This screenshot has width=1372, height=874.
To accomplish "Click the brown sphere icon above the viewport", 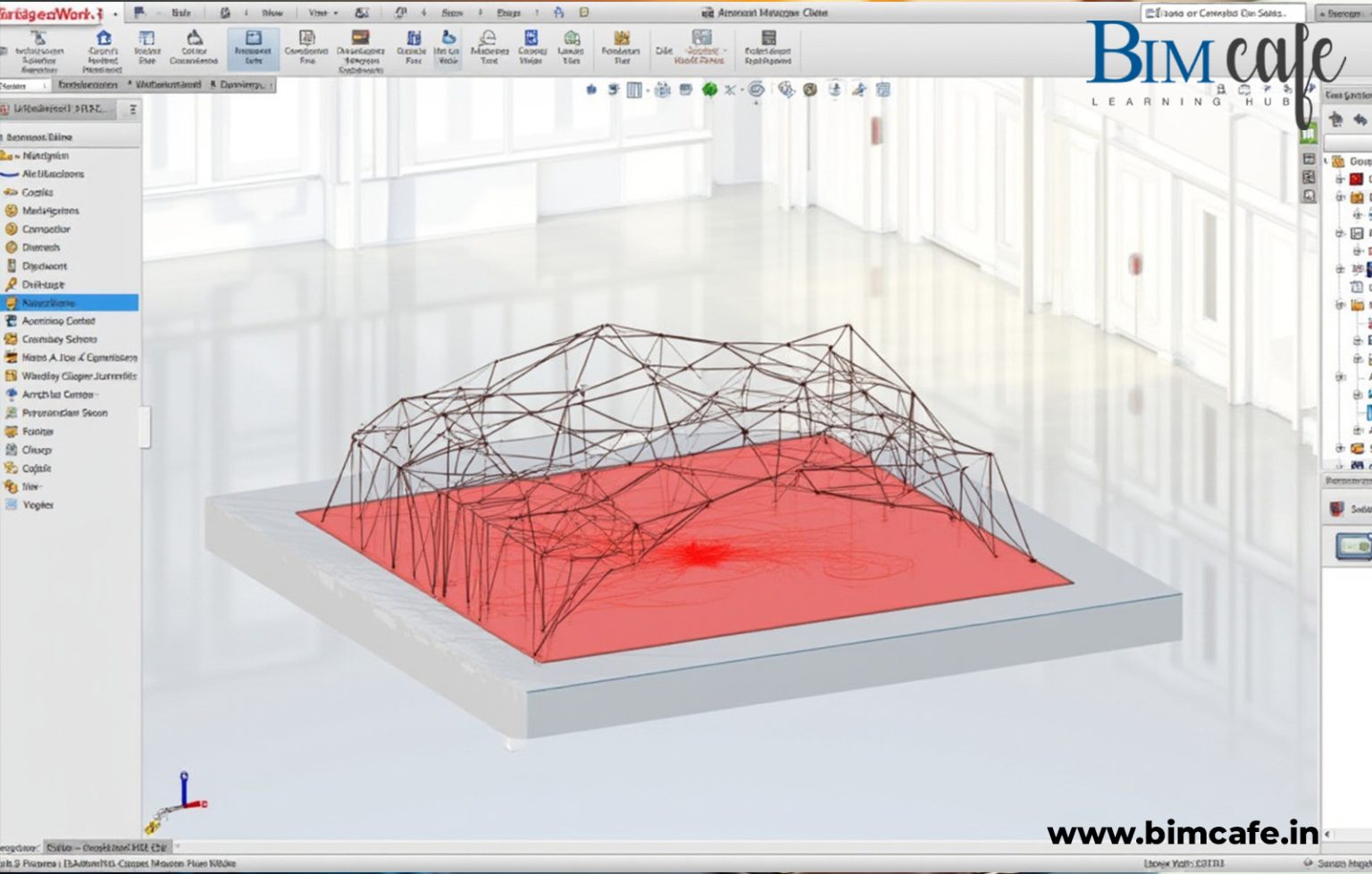I will [x=810, y=89].
